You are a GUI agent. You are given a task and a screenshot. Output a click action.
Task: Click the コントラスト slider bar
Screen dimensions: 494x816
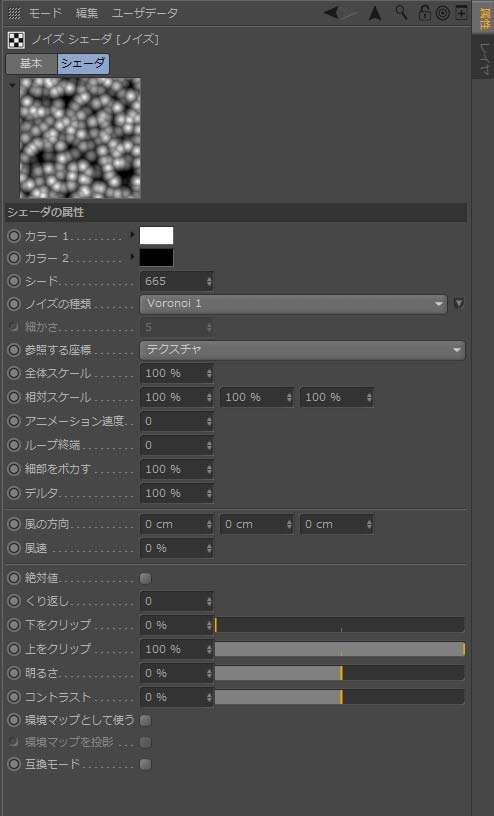click(339, 697)
